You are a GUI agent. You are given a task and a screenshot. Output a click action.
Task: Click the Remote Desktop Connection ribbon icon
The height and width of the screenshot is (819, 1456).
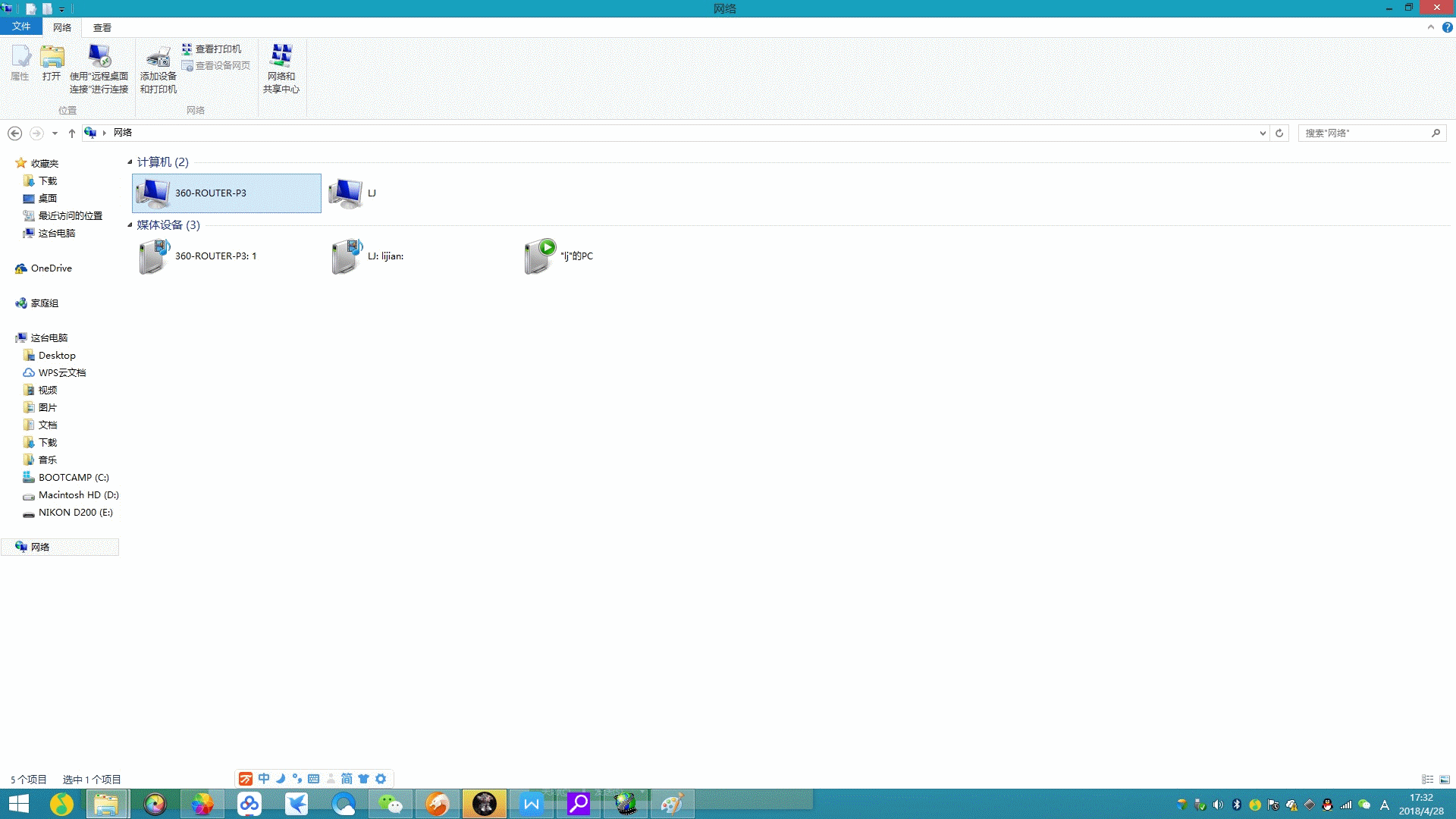(x=99, y=67)
